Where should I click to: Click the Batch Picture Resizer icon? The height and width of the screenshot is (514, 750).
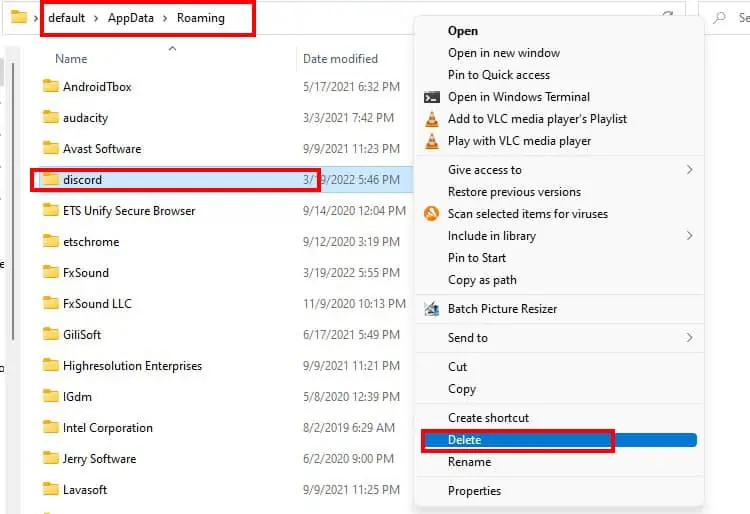click(x=431, y=309)
